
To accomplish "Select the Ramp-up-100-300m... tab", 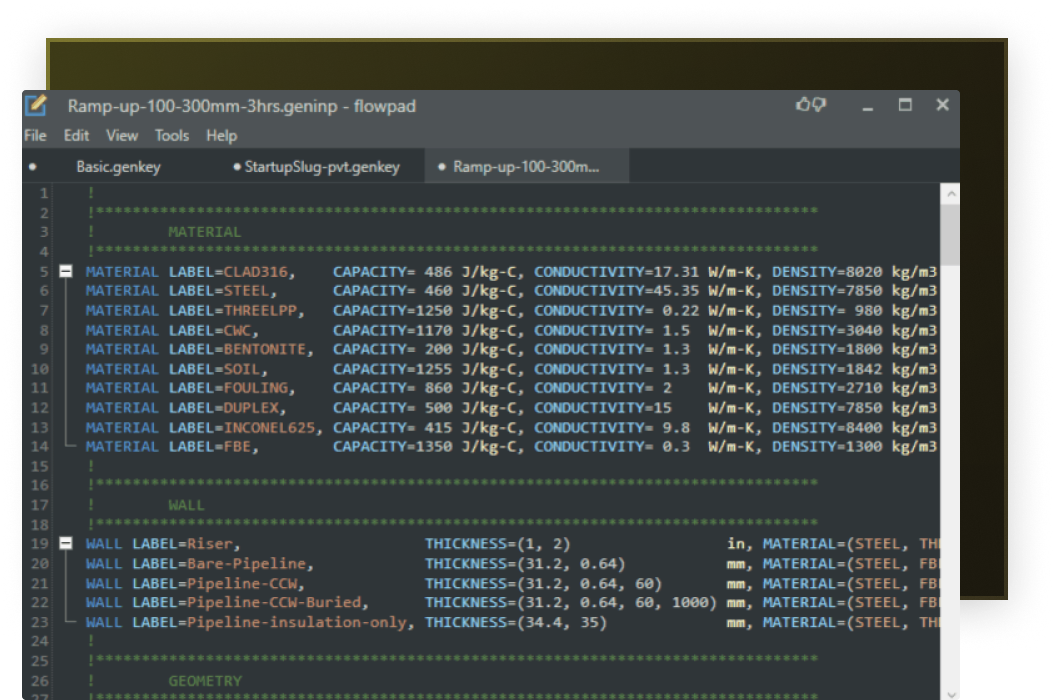I will (525, 167).
